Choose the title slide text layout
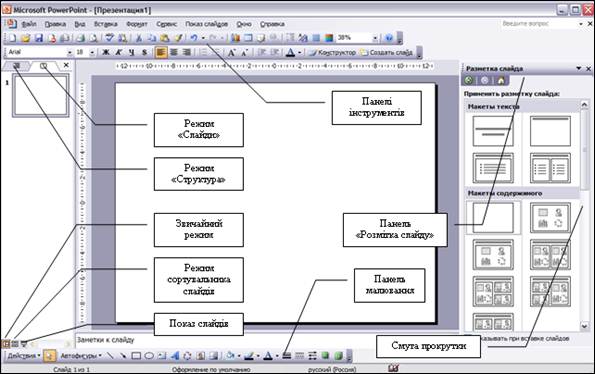The width and height of the screenshot is (595, 374). pos(493,131)
